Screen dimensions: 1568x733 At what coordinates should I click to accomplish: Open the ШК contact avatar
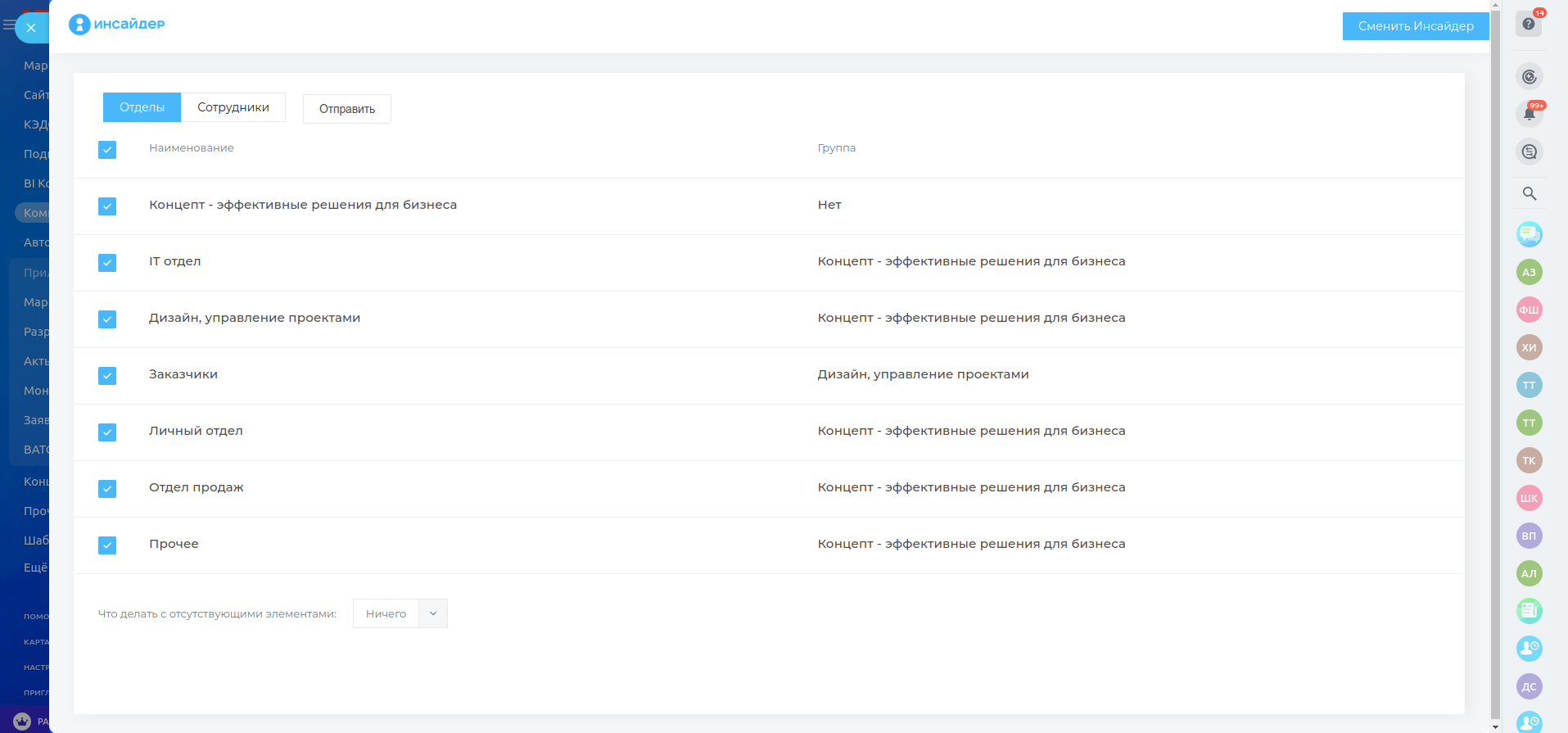[1529, 498]
